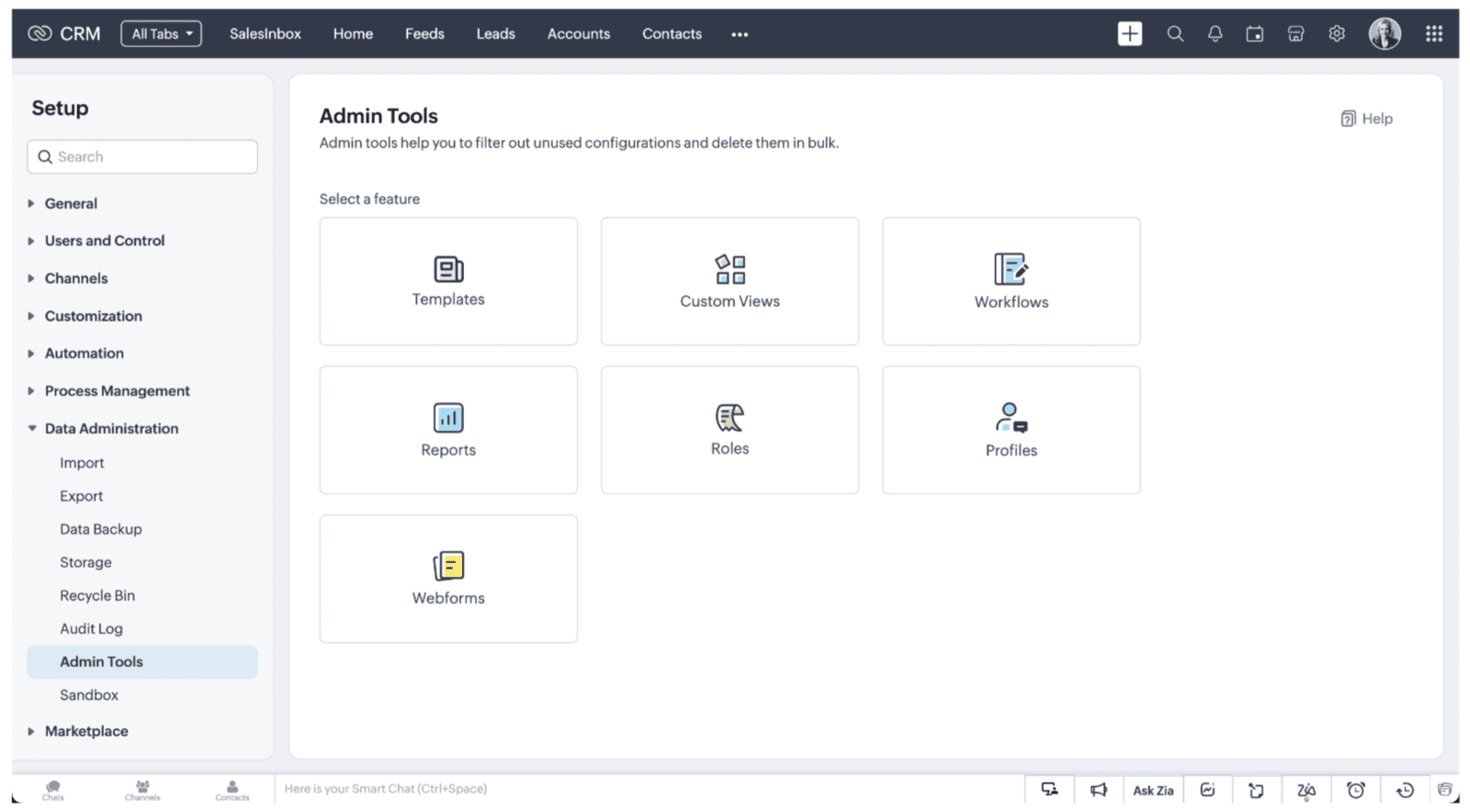Click the announcements megaphone icon

point(1099,790)
